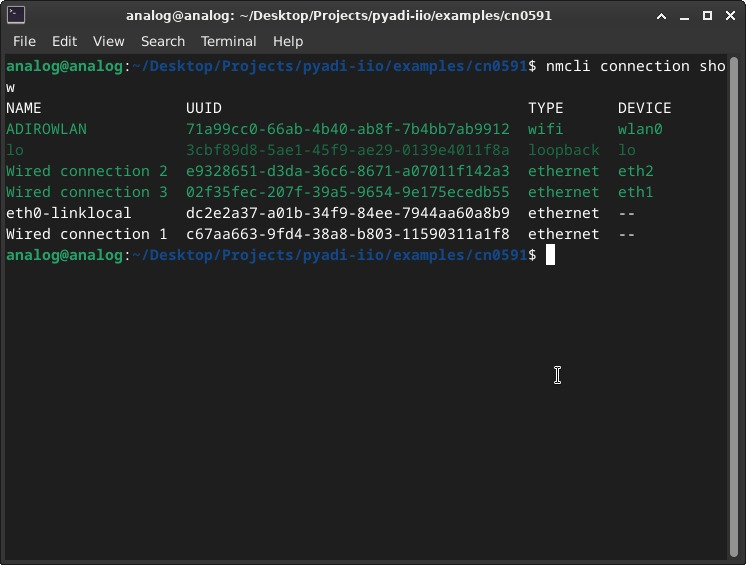746x565 pixels.
Task: Close the terminal window
Action: [730, 16]
